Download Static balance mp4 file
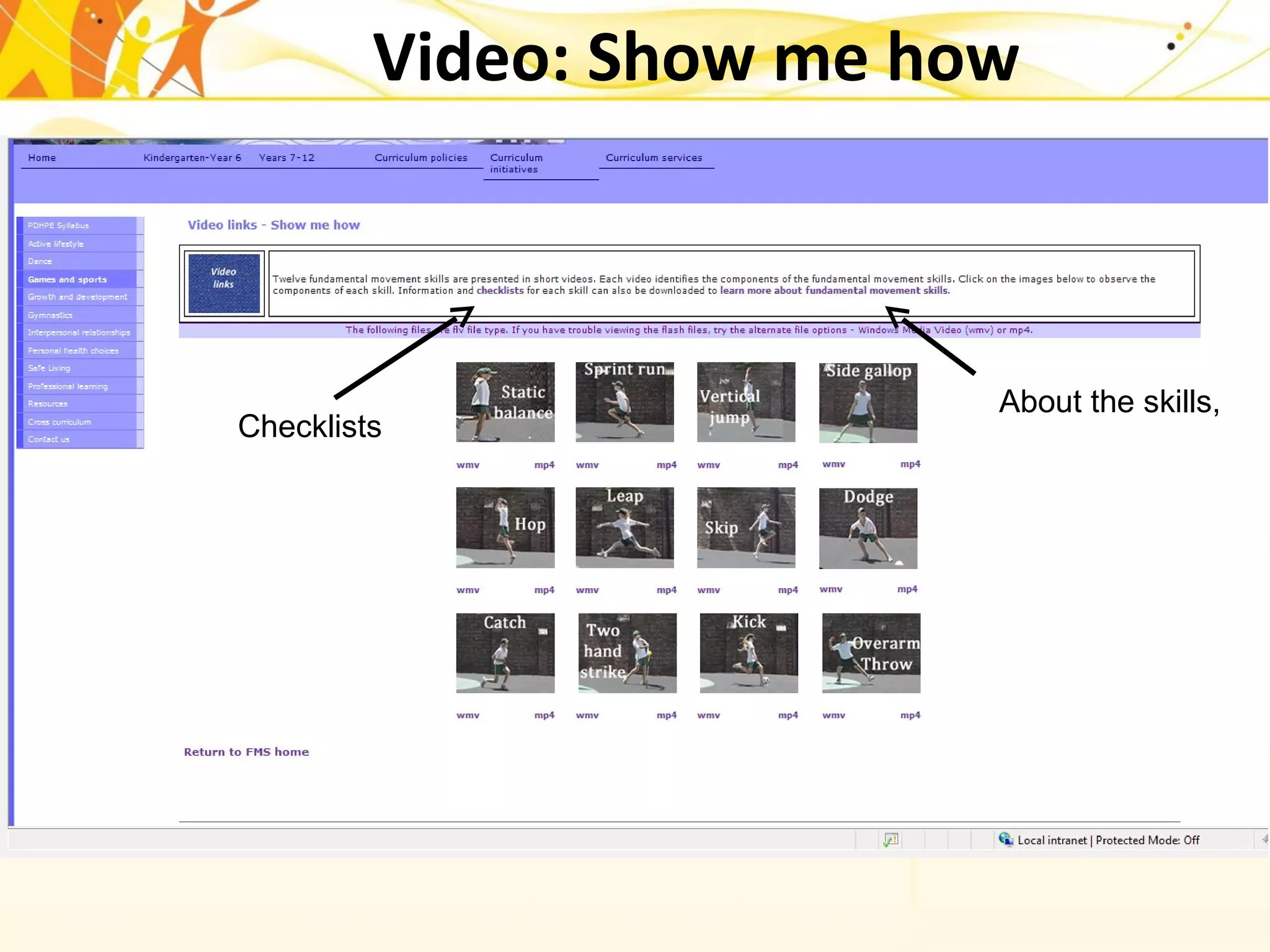1270x952 pixels. coord(544,465)
